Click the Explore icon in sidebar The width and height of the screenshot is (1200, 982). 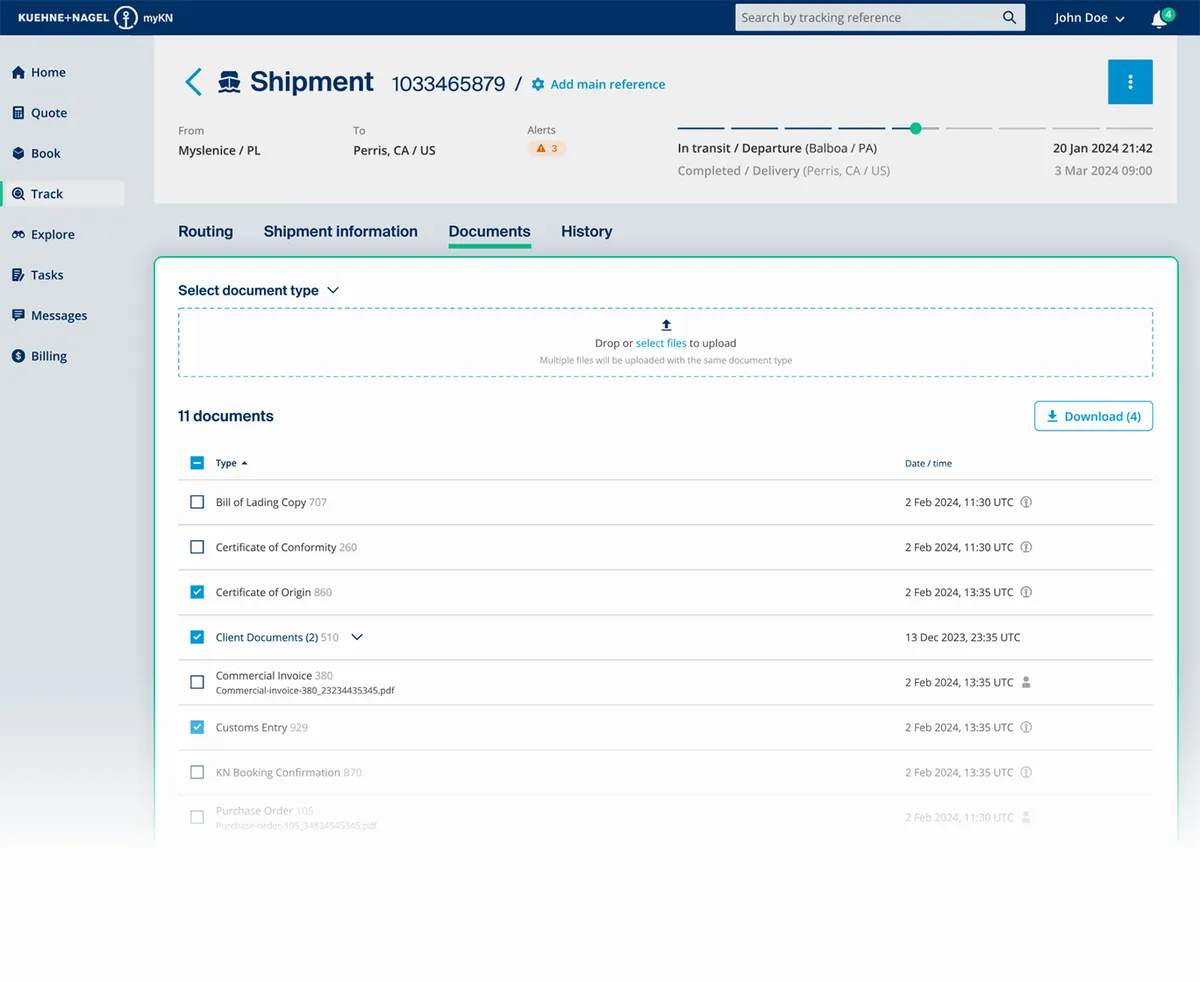coord(17,234)
